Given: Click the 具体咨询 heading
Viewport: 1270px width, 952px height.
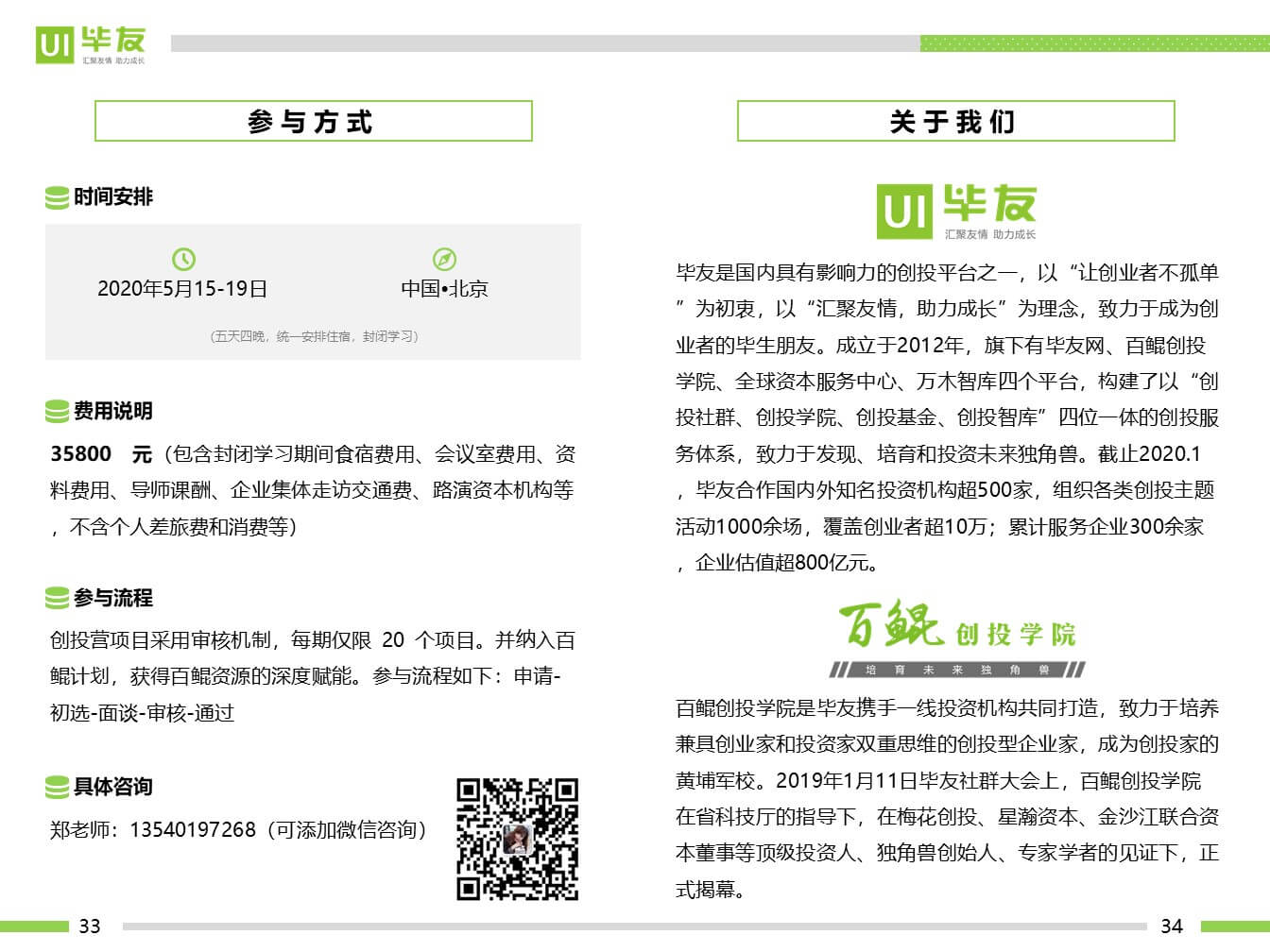Looking at the screenshot, I should click(113, 787).
